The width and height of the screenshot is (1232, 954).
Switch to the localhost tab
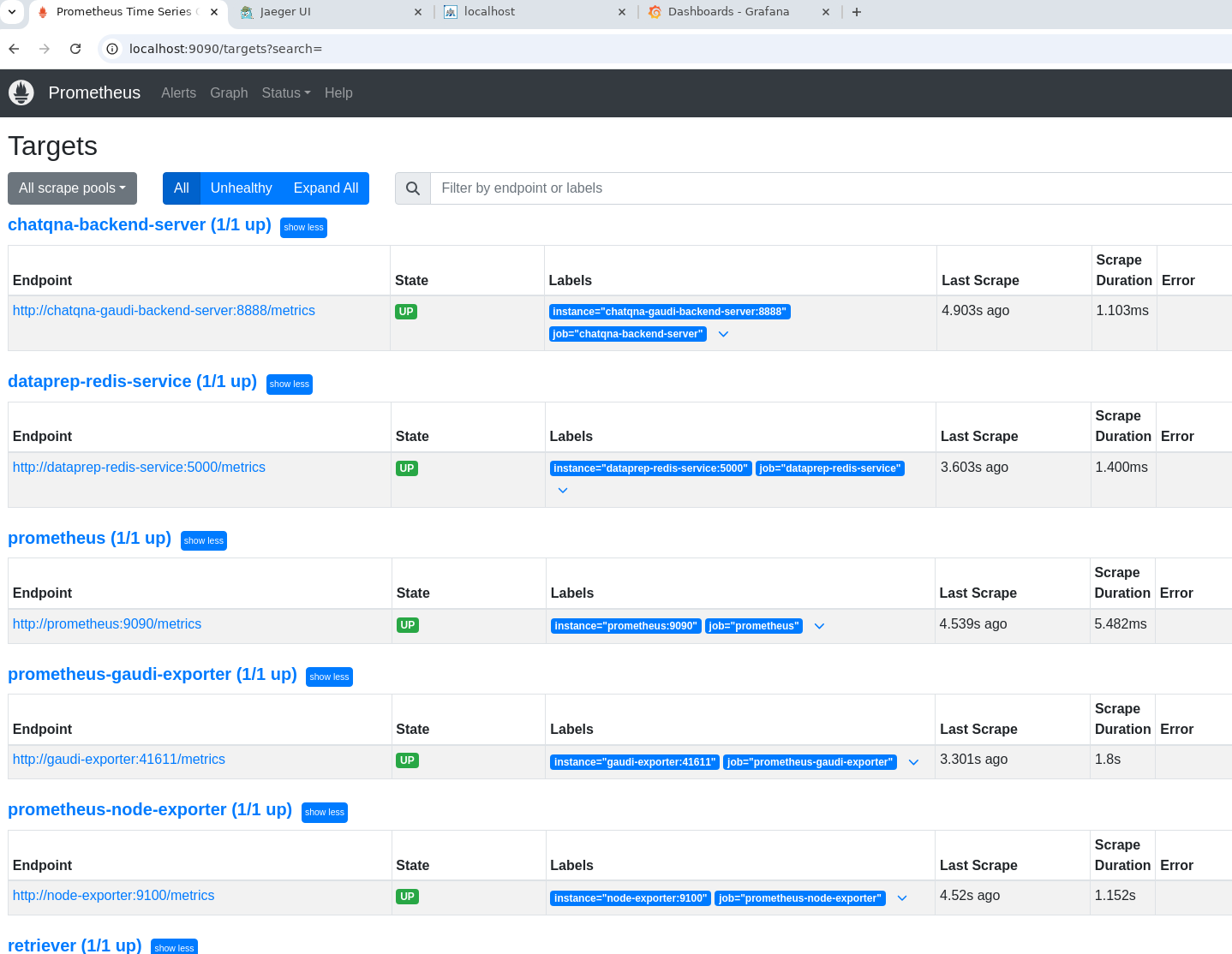click(x=534, y=12)
